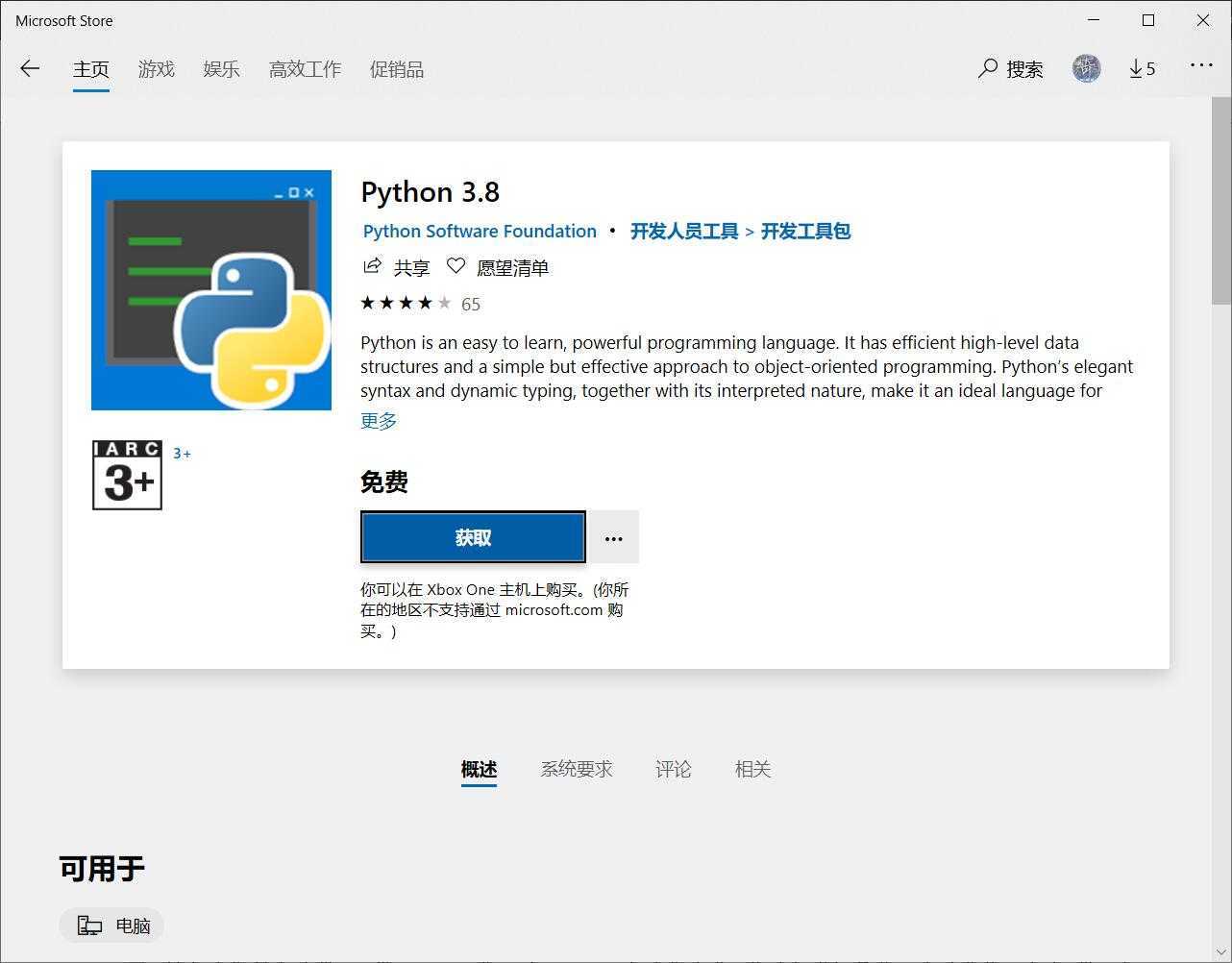Click the 可用于 heading
1232x963 pixels.
pyautogui.click(x=102, y=869)
